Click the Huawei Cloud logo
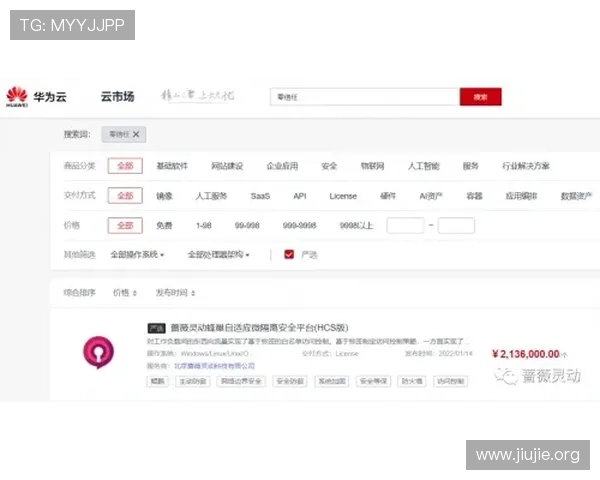The height and width of the screenshot is (480, 600). pyautogui.click(x=36, y=96)
